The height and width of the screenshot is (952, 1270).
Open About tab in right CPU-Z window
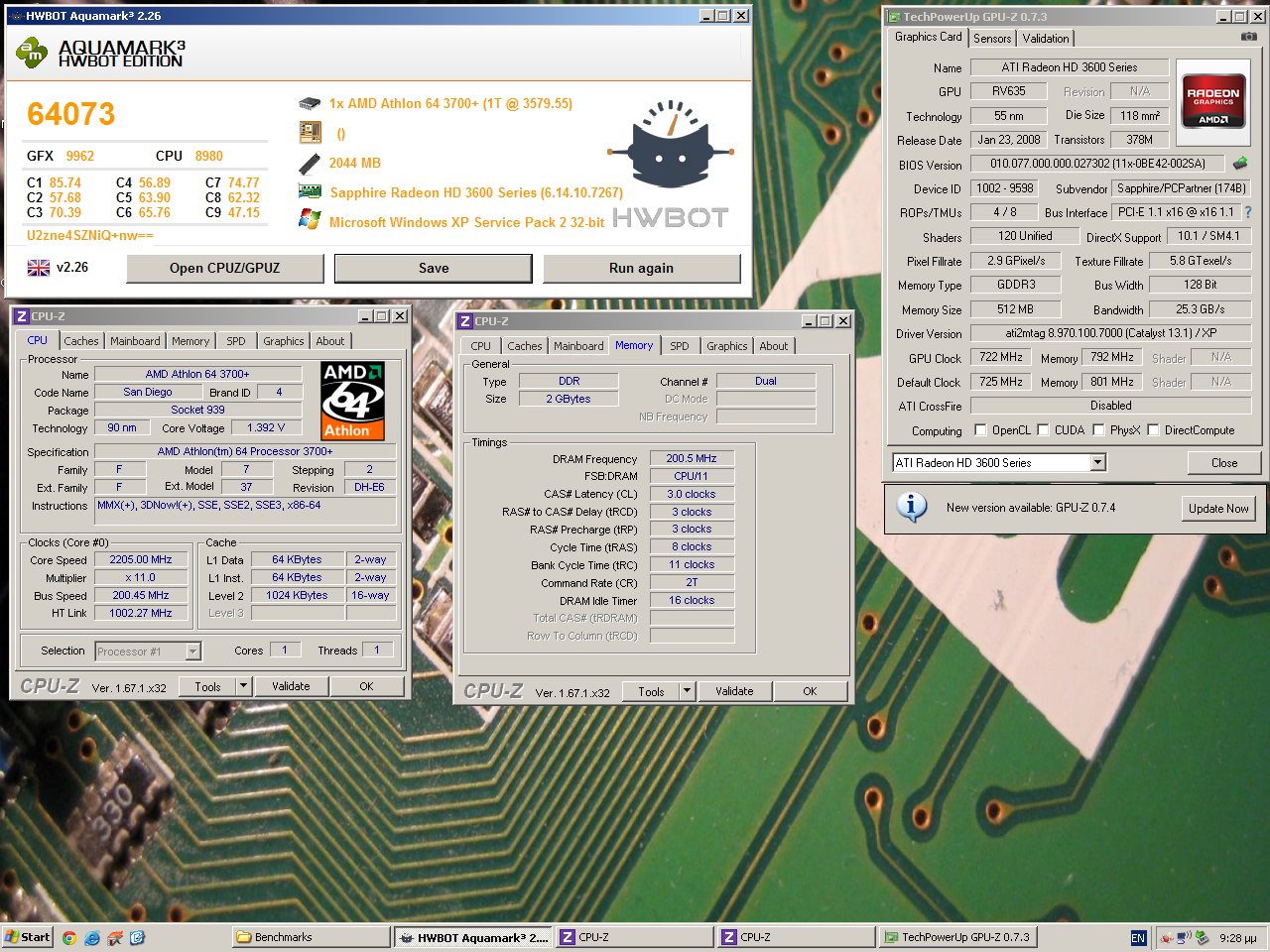tap(774, 346)
